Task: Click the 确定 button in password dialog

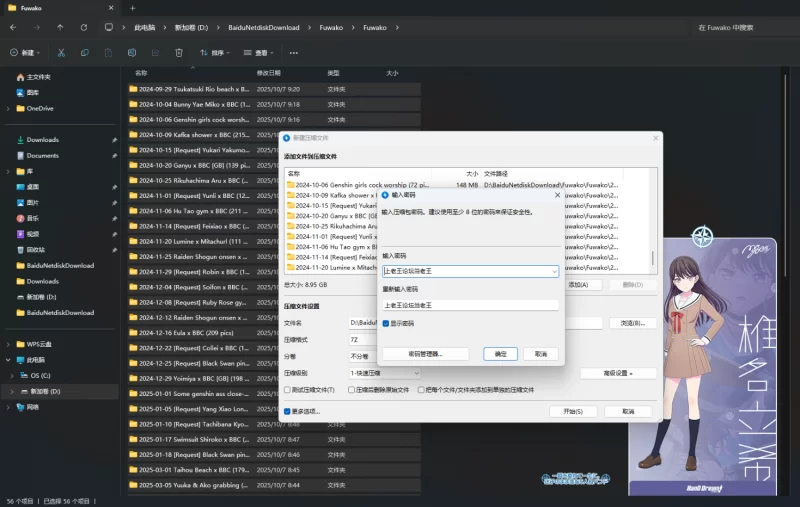Action: [500, 353]
